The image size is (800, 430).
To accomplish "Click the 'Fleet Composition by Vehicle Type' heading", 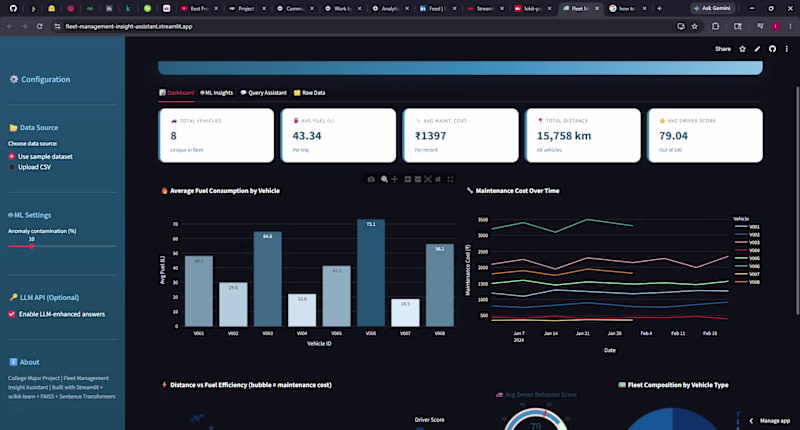I will click(678, 385).
